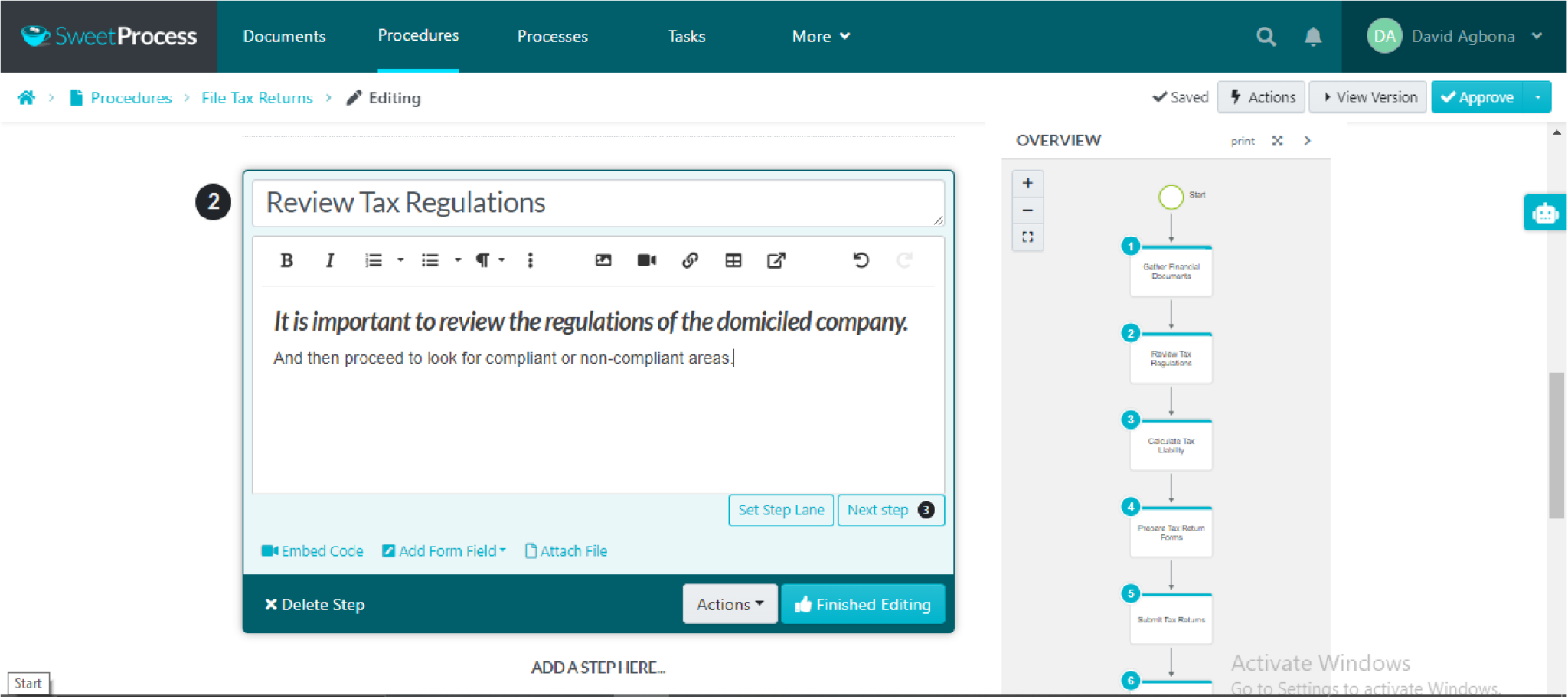
Task: Open Approve button dropdown arrow
Action: coord(1537,97)
